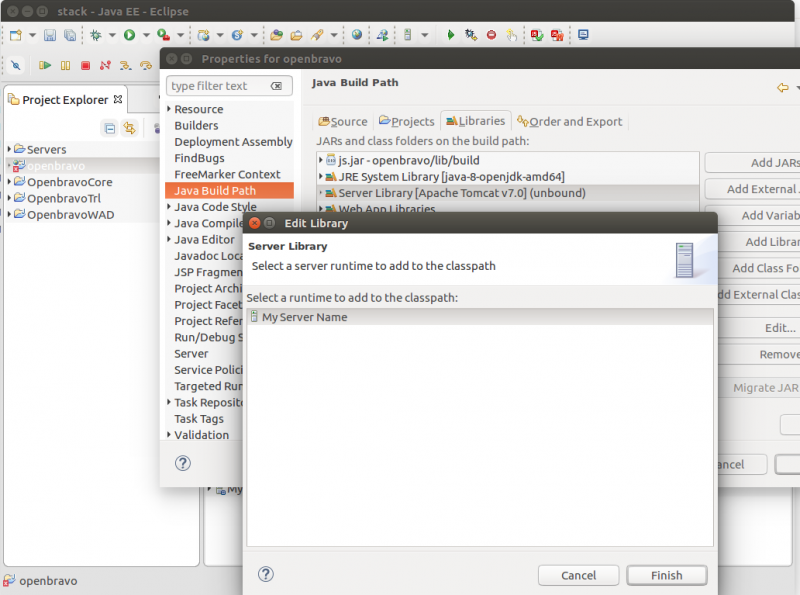The image size is (800, 595).
Task: Click the help icon in the Properties dialog
Action: [x=183, y=462]
